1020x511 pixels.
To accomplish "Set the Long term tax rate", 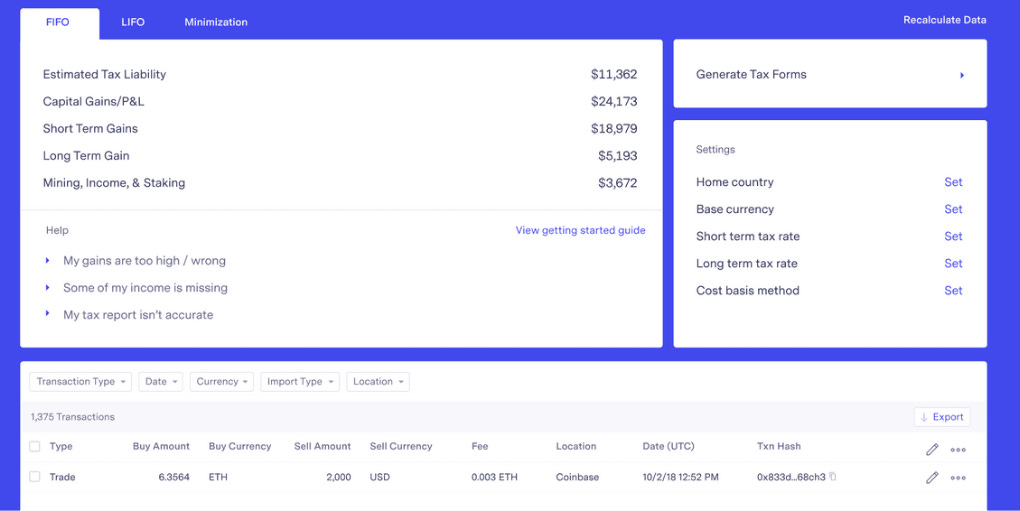I will click(953, 263).
